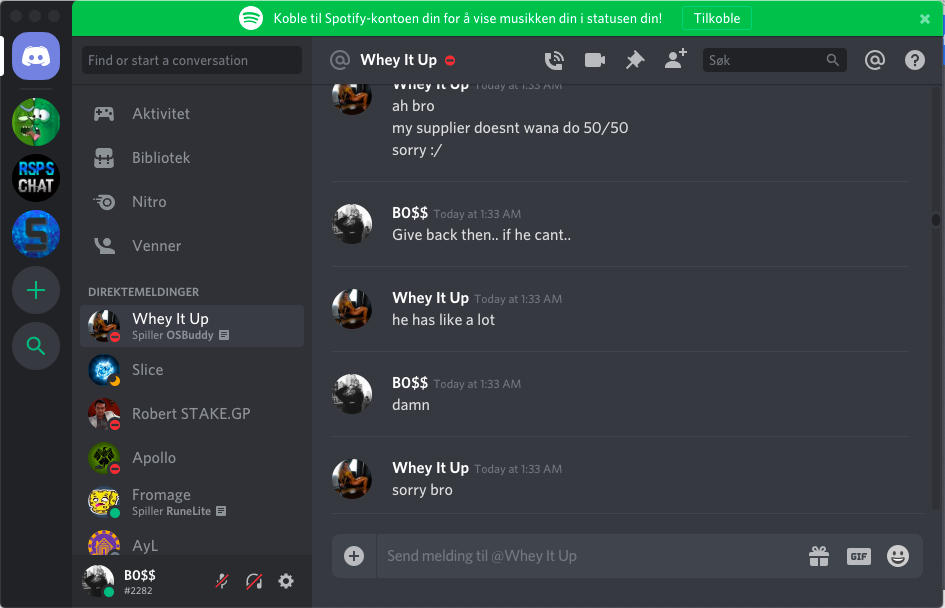945x608 pixels.
Task: Click Whey It Up name above 'sorry bro'
Action: (430, 468)
